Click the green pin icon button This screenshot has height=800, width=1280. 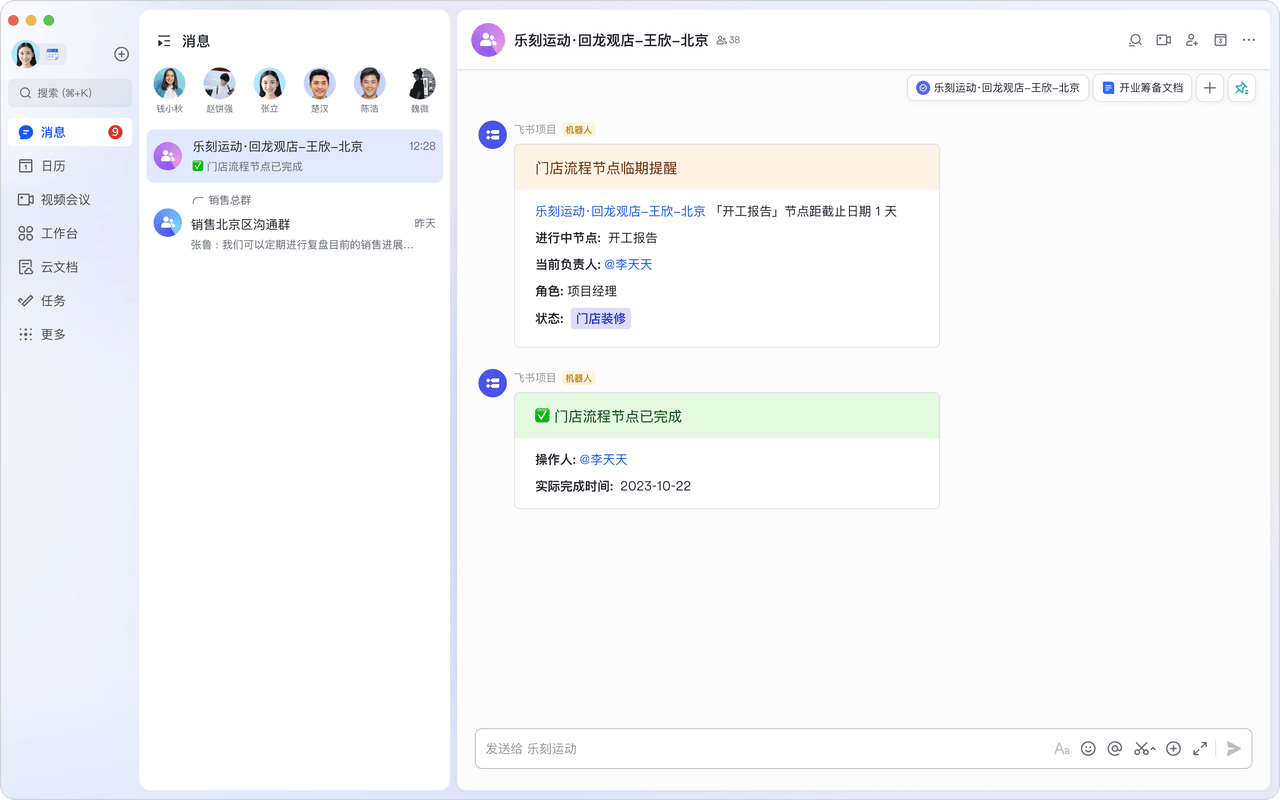pyautogui.click(x=1242, y=88)
